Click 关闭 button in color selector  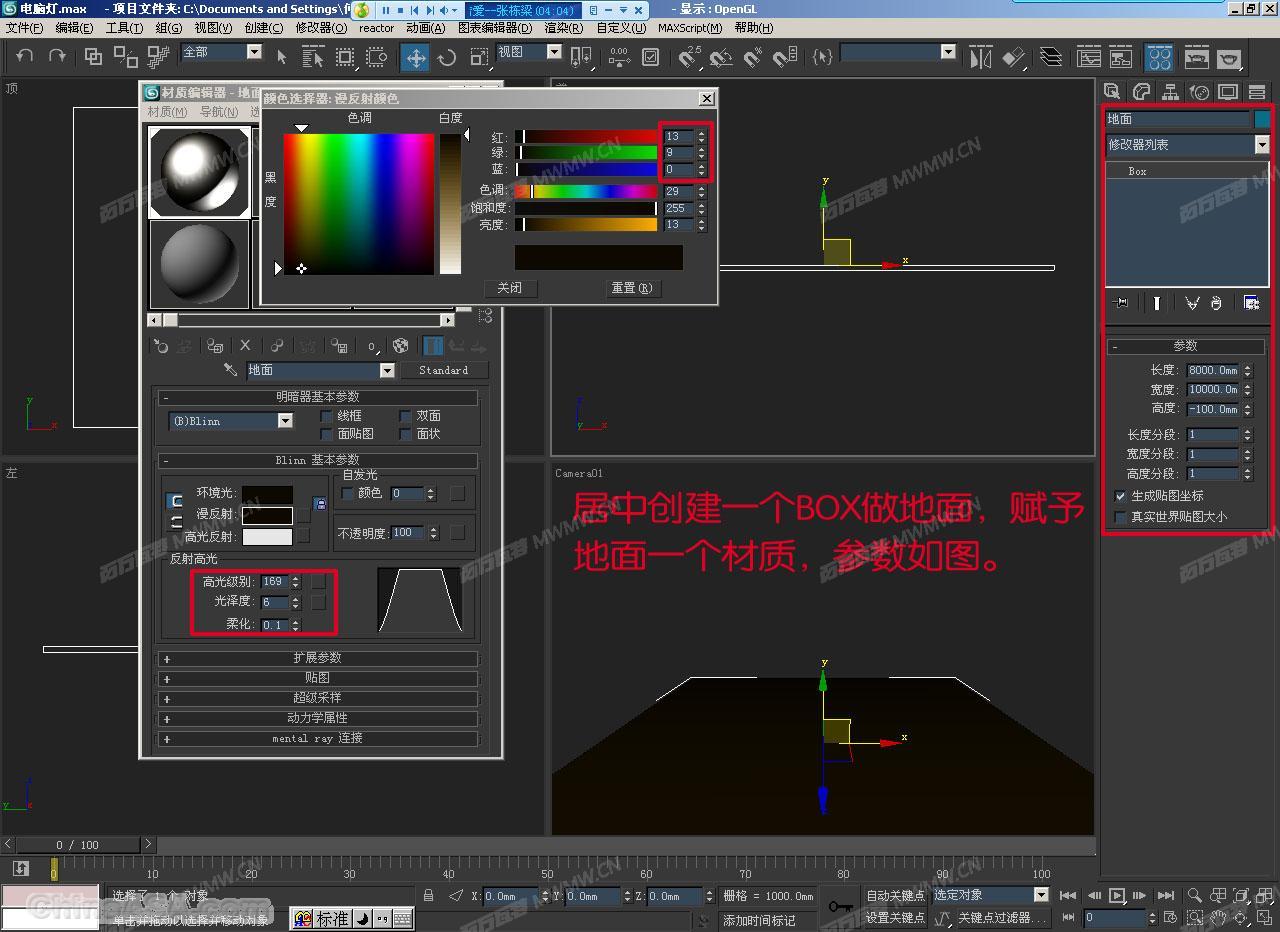click(510, 288)
